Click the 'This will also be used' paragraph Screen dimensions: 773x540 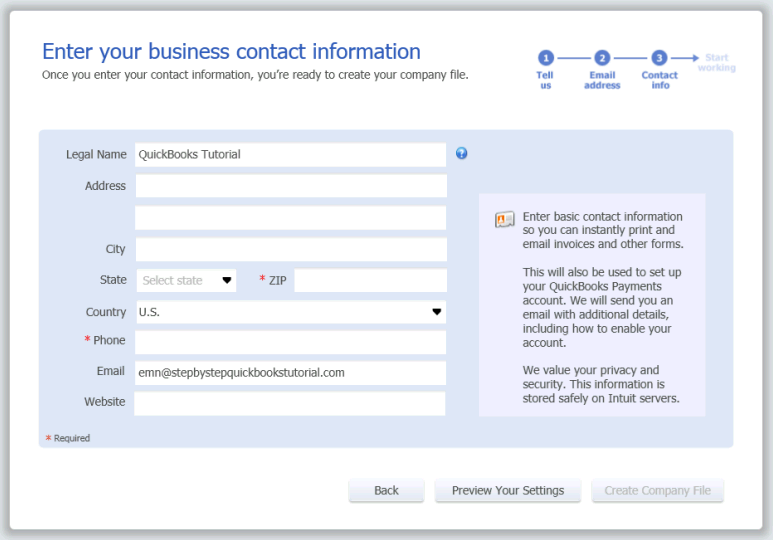point(602,307)
